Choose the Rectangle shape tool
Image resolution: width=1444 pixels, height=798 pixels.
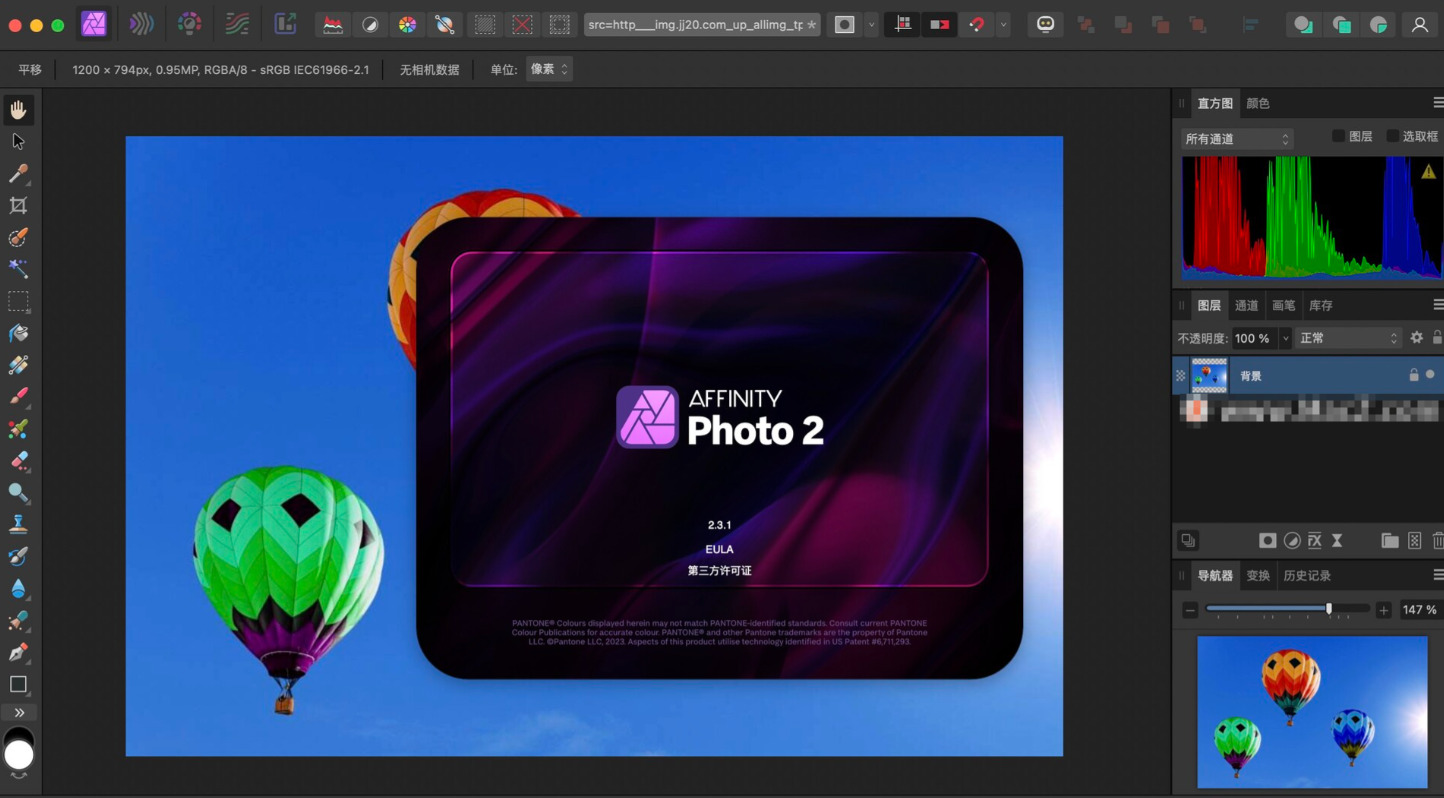18,684
